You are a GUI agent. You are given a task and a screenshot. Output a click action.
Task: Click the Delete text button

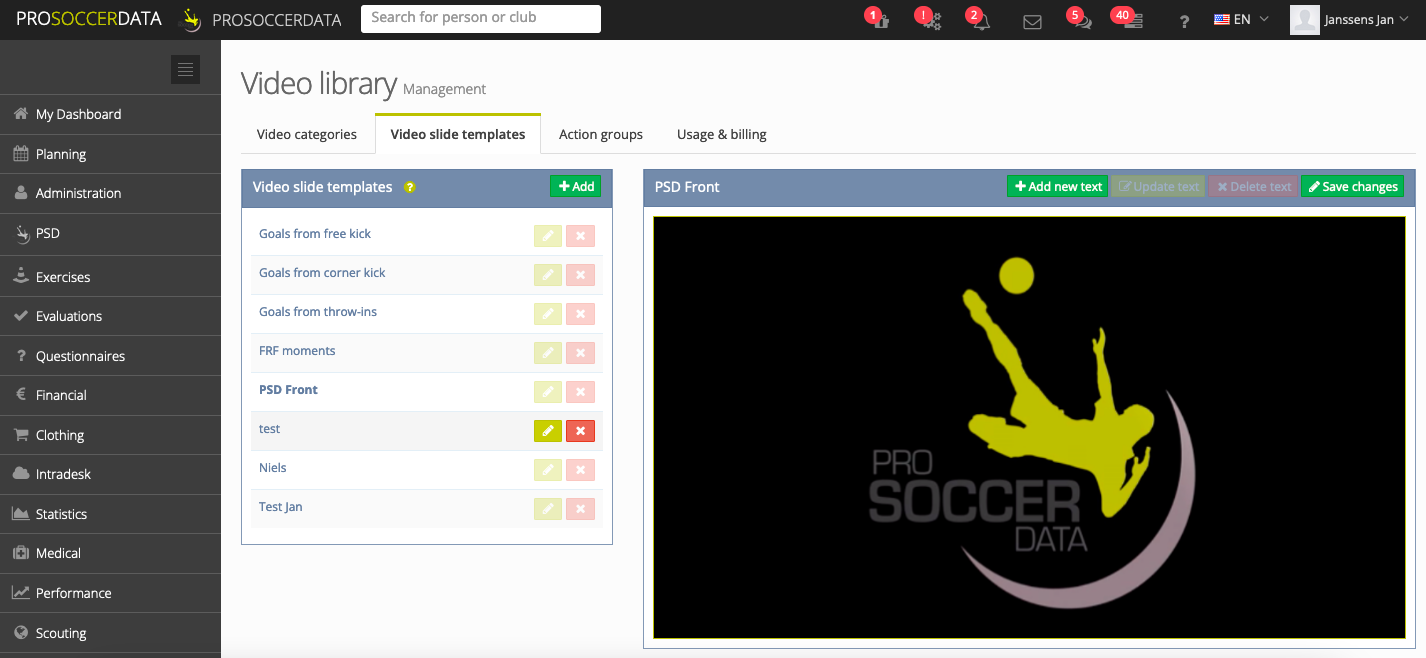pyautogui.click(x=1254, y=186)
